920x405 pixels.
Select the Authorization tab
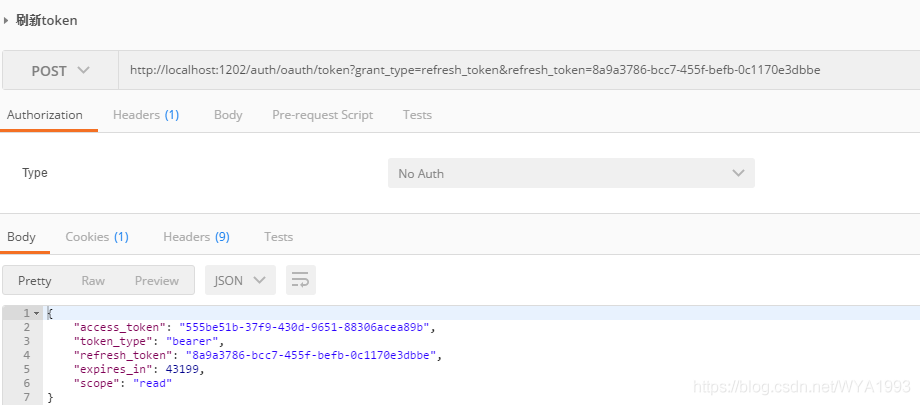(x=45, y=115)
